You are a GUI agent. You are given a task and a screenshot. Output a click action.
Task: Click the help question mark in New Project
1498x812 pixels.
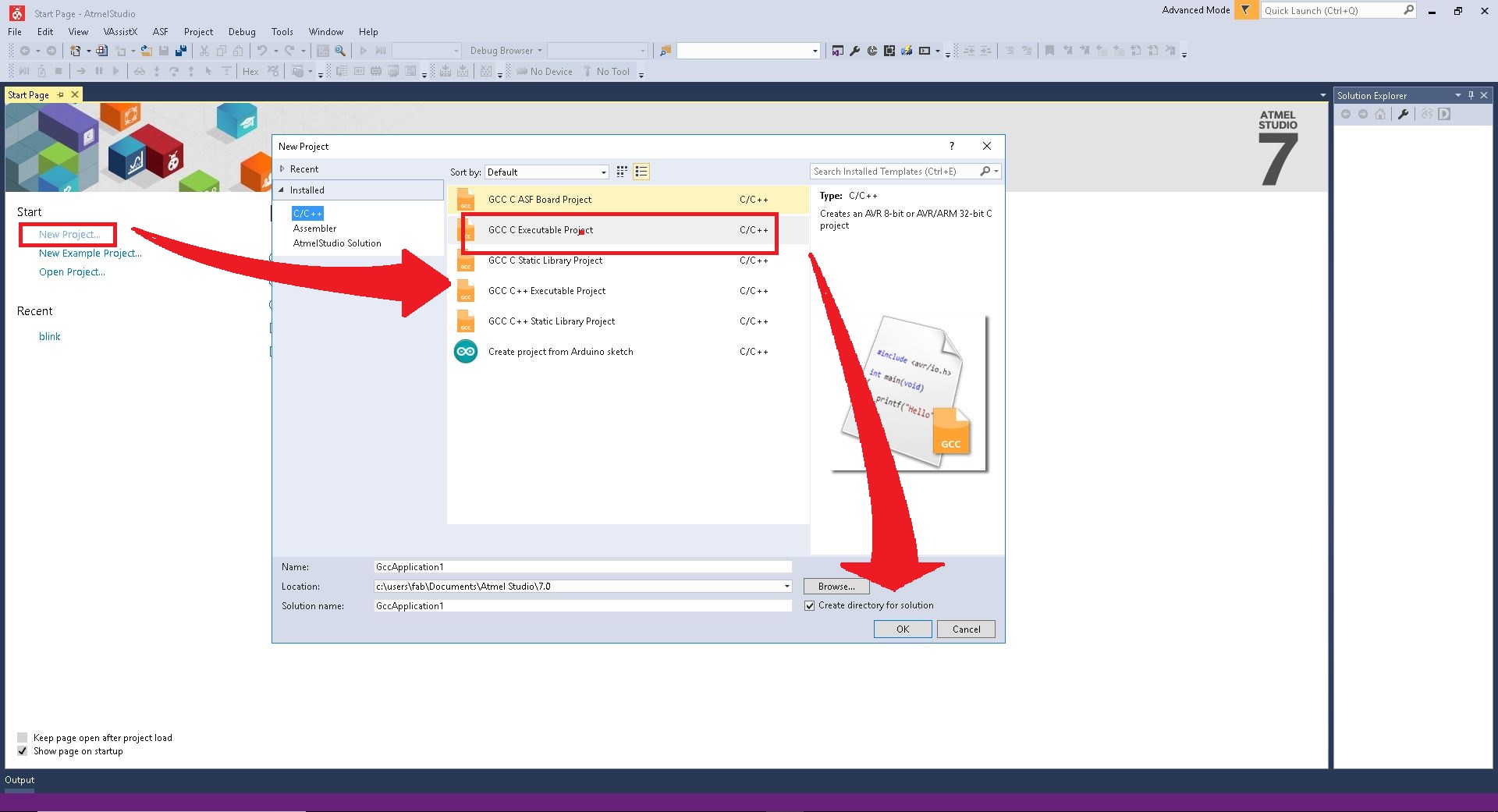[x=951, y=146]
